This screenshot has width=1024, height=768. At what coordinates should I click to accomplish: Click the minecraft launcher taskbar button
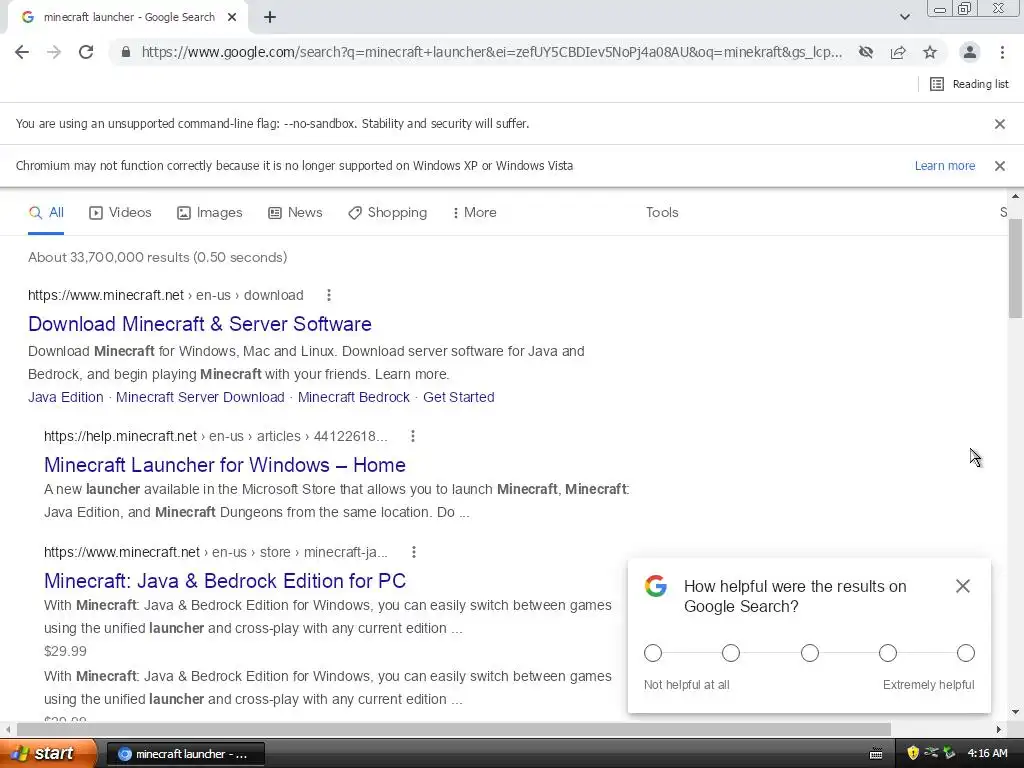(185, 754)
